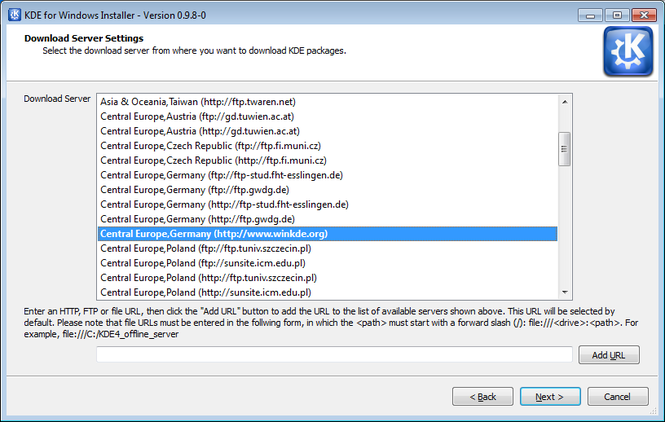
Task: Choose Czech Republic ftp://ftp.fi.muni.cz server
Action: coord(327,146)
